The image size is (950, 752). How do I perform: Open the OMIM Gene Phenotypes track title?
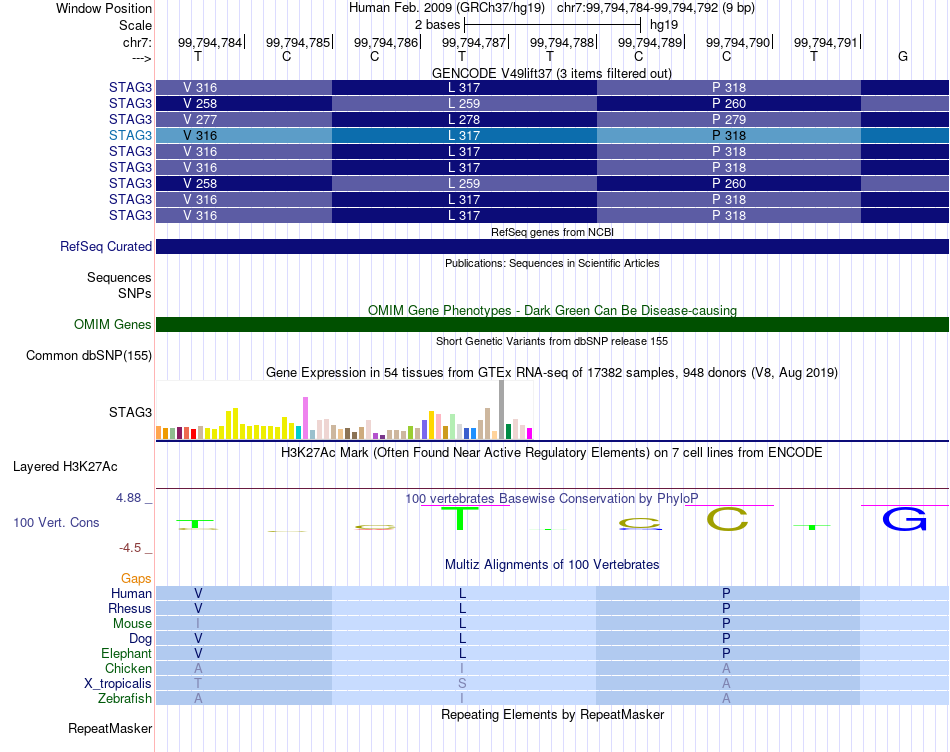pos(552,310)
